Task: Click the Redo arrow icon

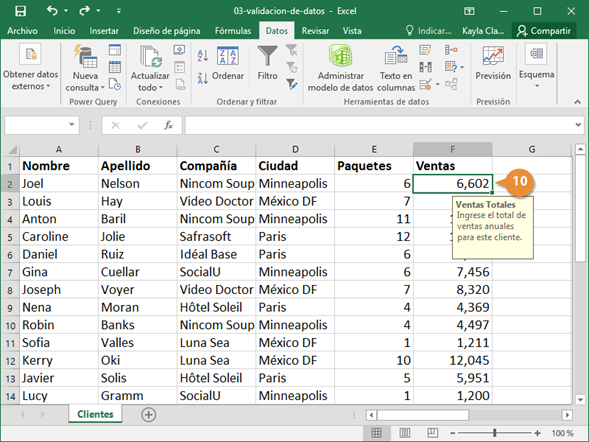Action: point(84,11)
